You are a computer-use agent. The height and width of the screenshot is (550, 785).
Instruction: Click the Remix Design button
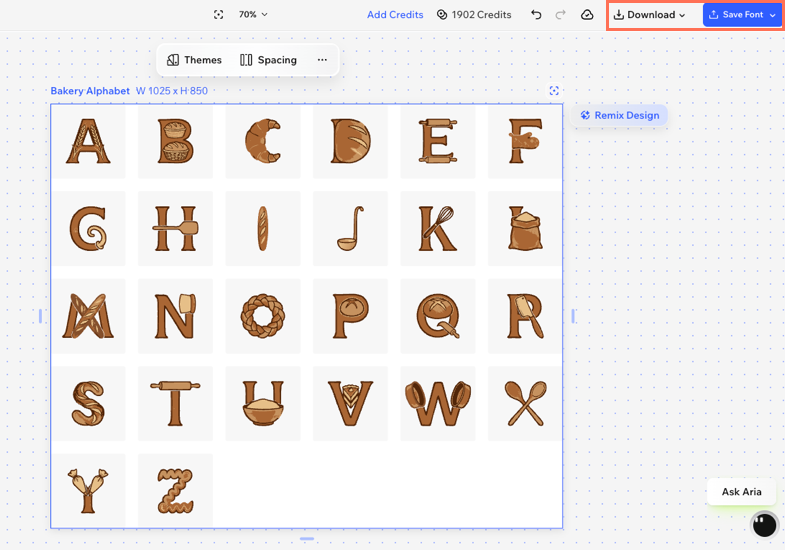point(619,115)
